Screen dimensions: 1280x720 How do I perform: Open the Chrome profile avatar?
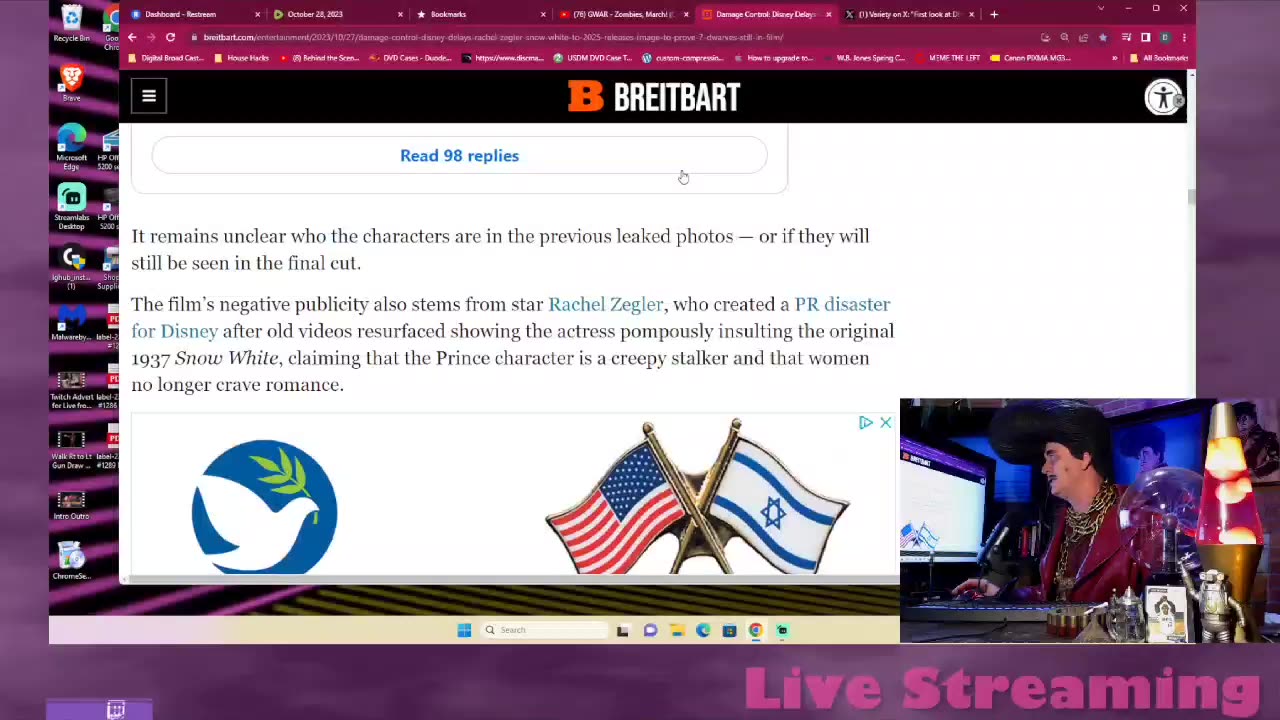click(1165, 37)
